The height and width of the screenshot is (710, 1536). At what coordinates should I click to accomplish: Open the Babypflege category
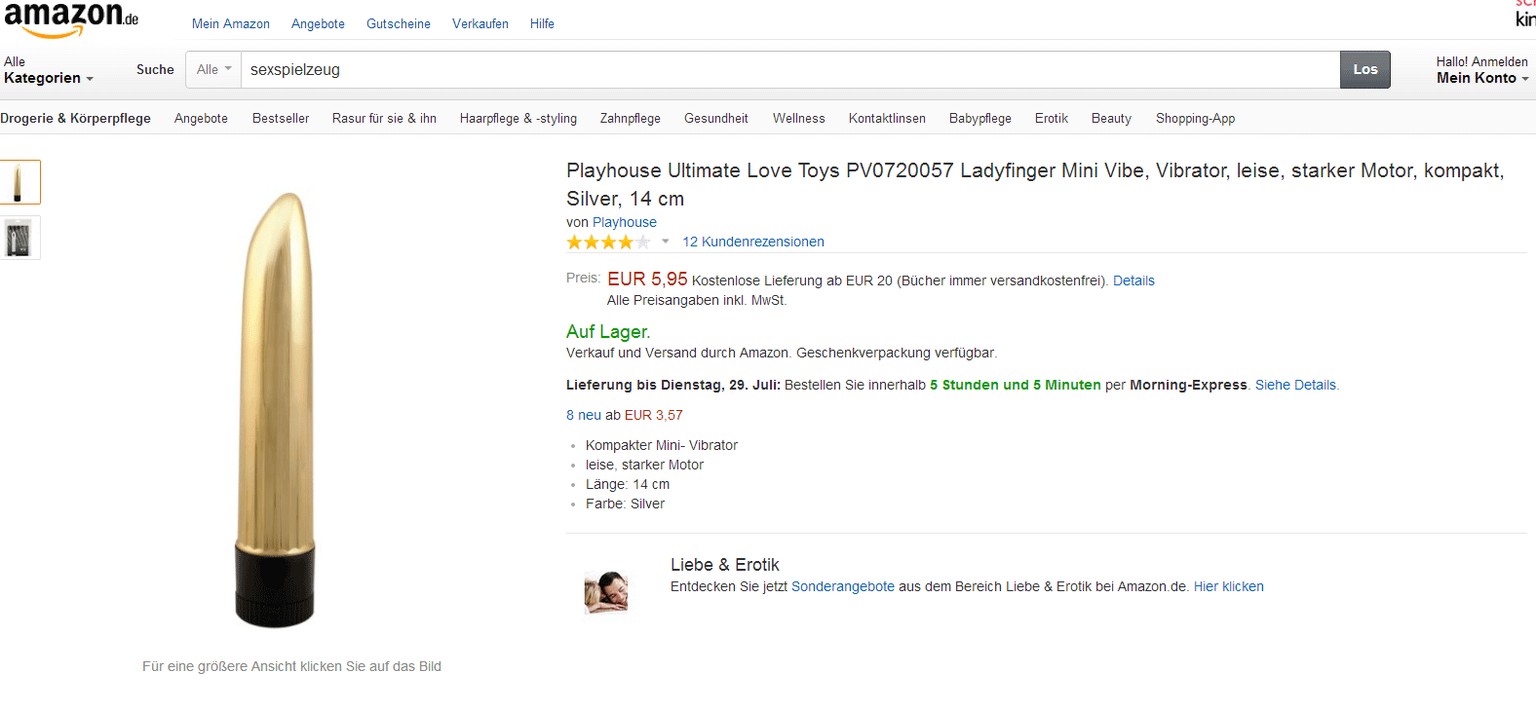pyautogui.click(x=980, y=118)
